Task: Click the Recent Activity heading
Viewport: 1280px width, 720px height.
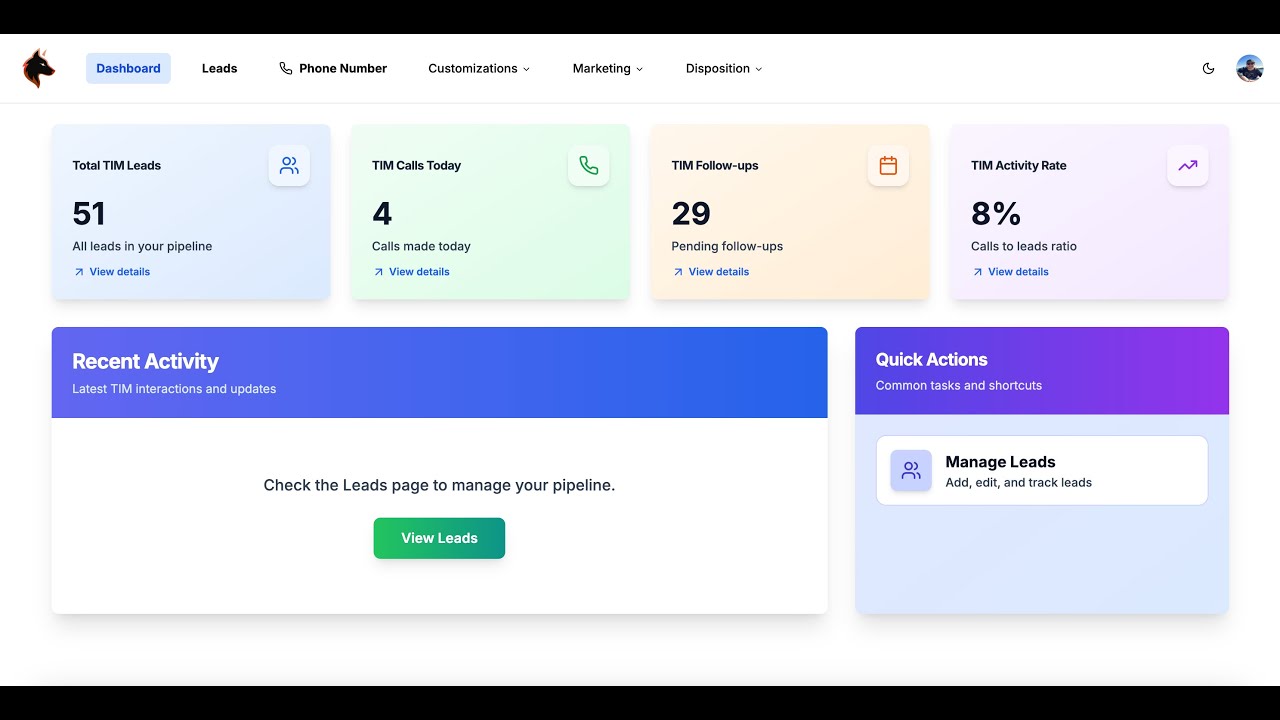Action: pos(145,361)
